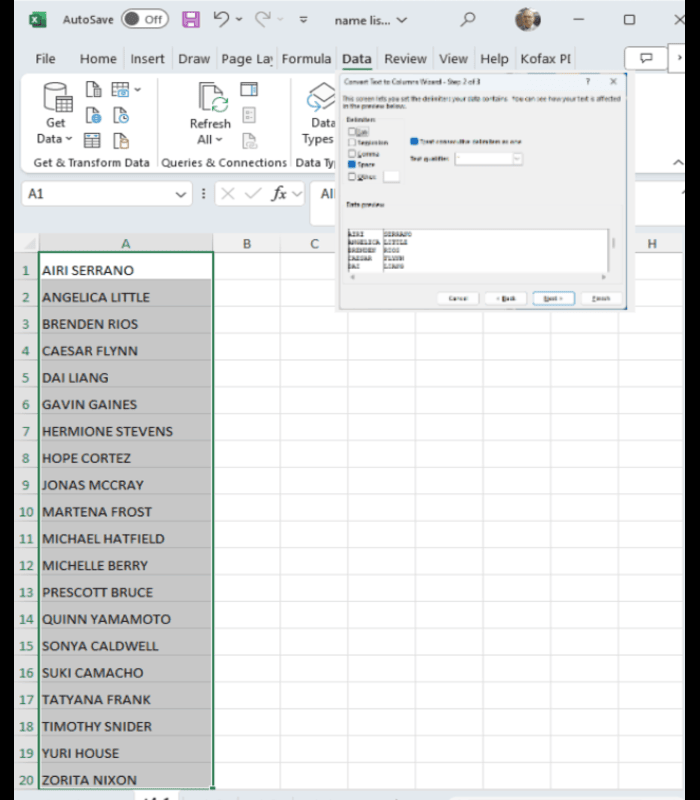The height and width of the screenshot is (800, 700).
Task: Expand the Text qualifier dropdown
Action: pos(517,158)
